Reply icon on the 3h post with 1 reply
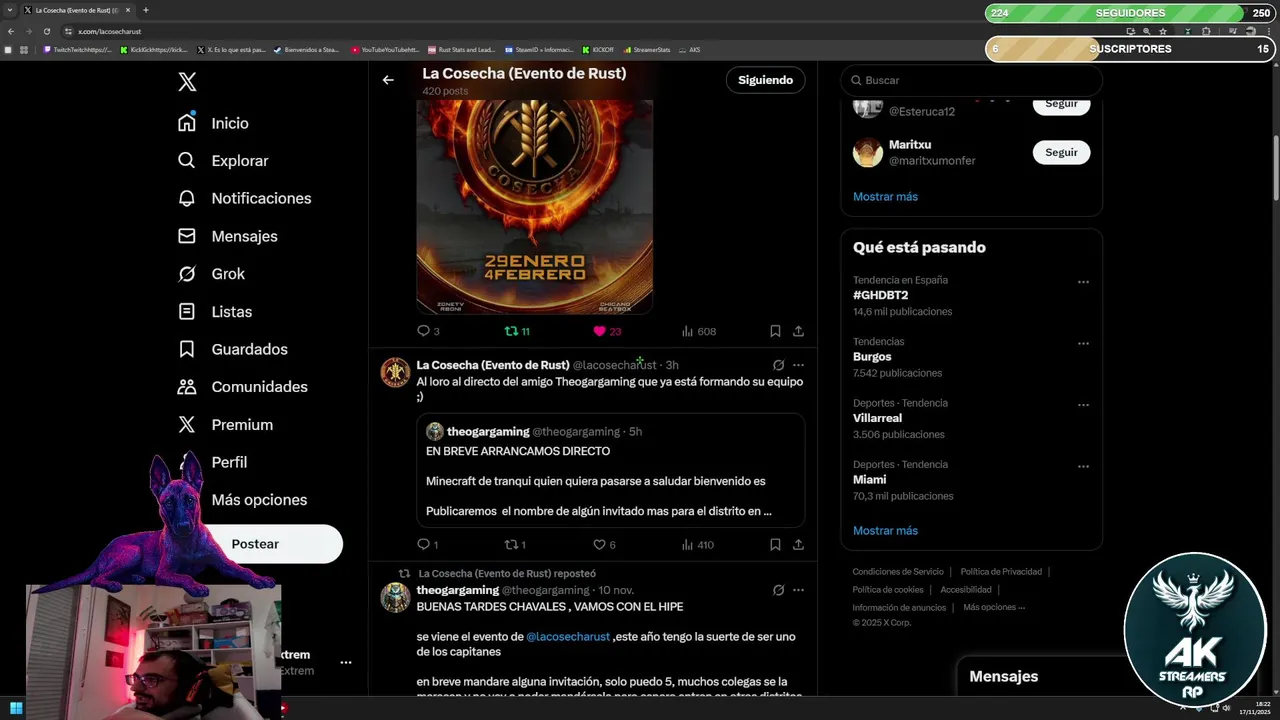Screen dimensions: 1280x720 pos(423,545)
